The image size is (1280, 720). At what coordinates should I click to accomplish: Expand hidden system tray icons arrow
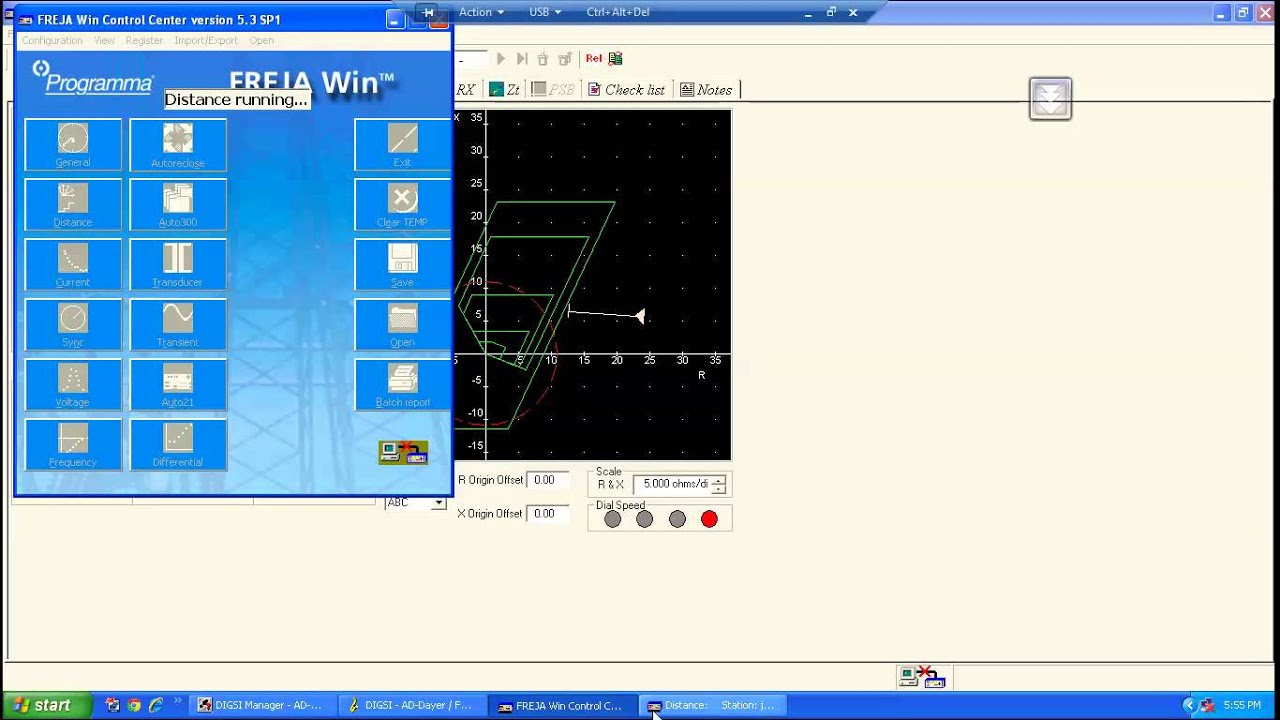pos(1188,705)
